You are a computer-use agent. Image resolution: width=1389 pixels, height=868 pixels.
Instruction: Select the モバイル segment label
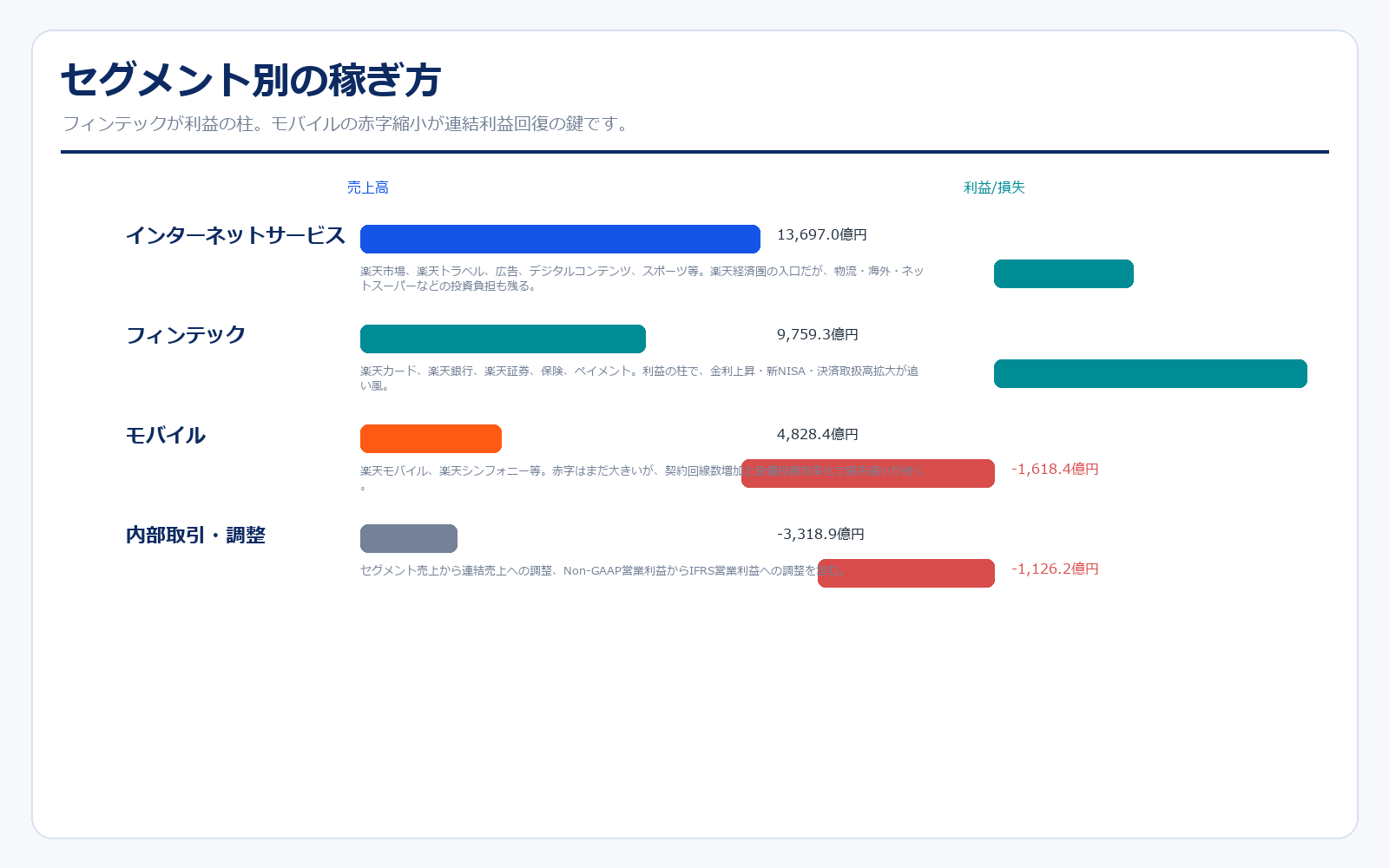tap(166, 435)
